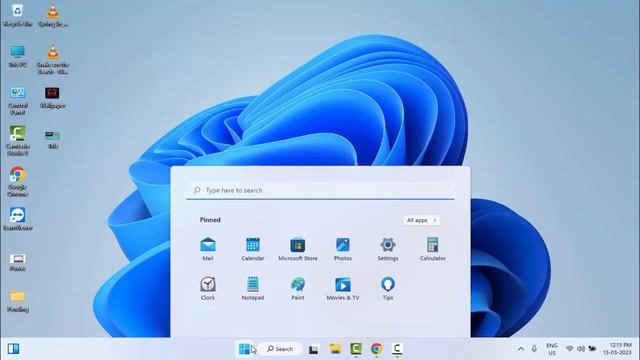Switch the ENG US input language
The image size is (640, 360).
click(552, 349)
